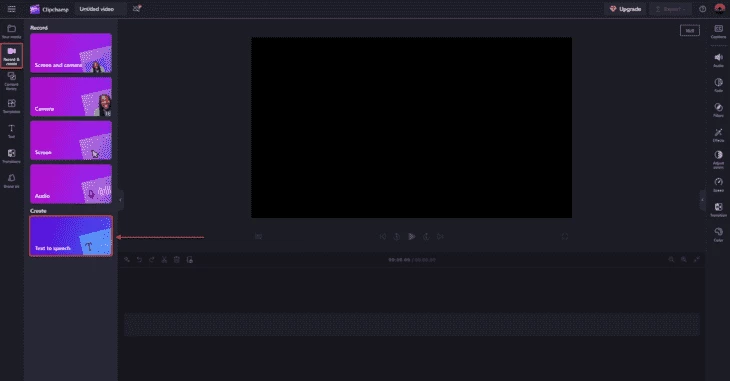Choose the Screen recording card
Image resolution: width=730 pixels, height=381 pixels.
click(x=71, y=140)
